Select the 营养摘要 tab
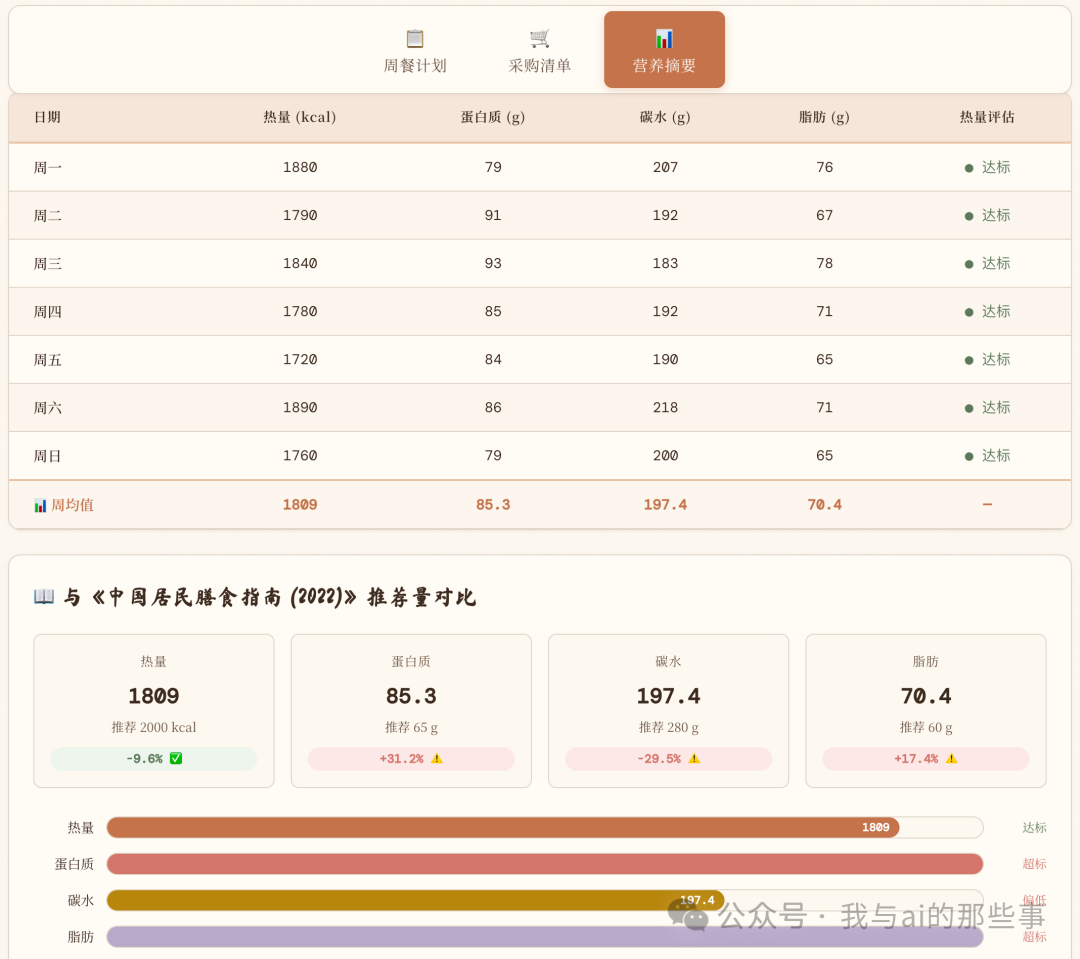Image resolution: width=1080 pixels, height=959 pixels. 664,50
